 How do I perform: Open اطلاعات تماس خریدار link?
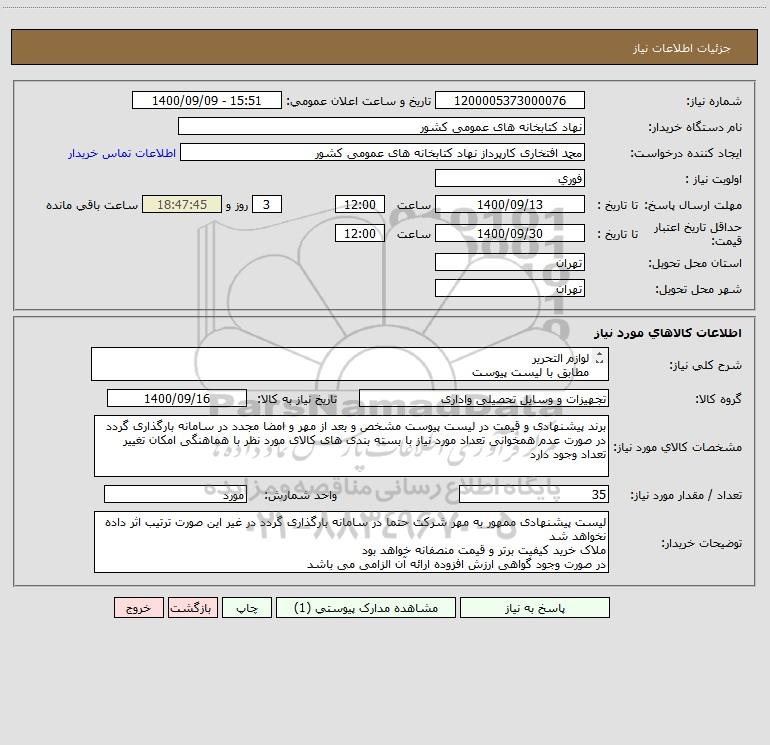point(122,153)
